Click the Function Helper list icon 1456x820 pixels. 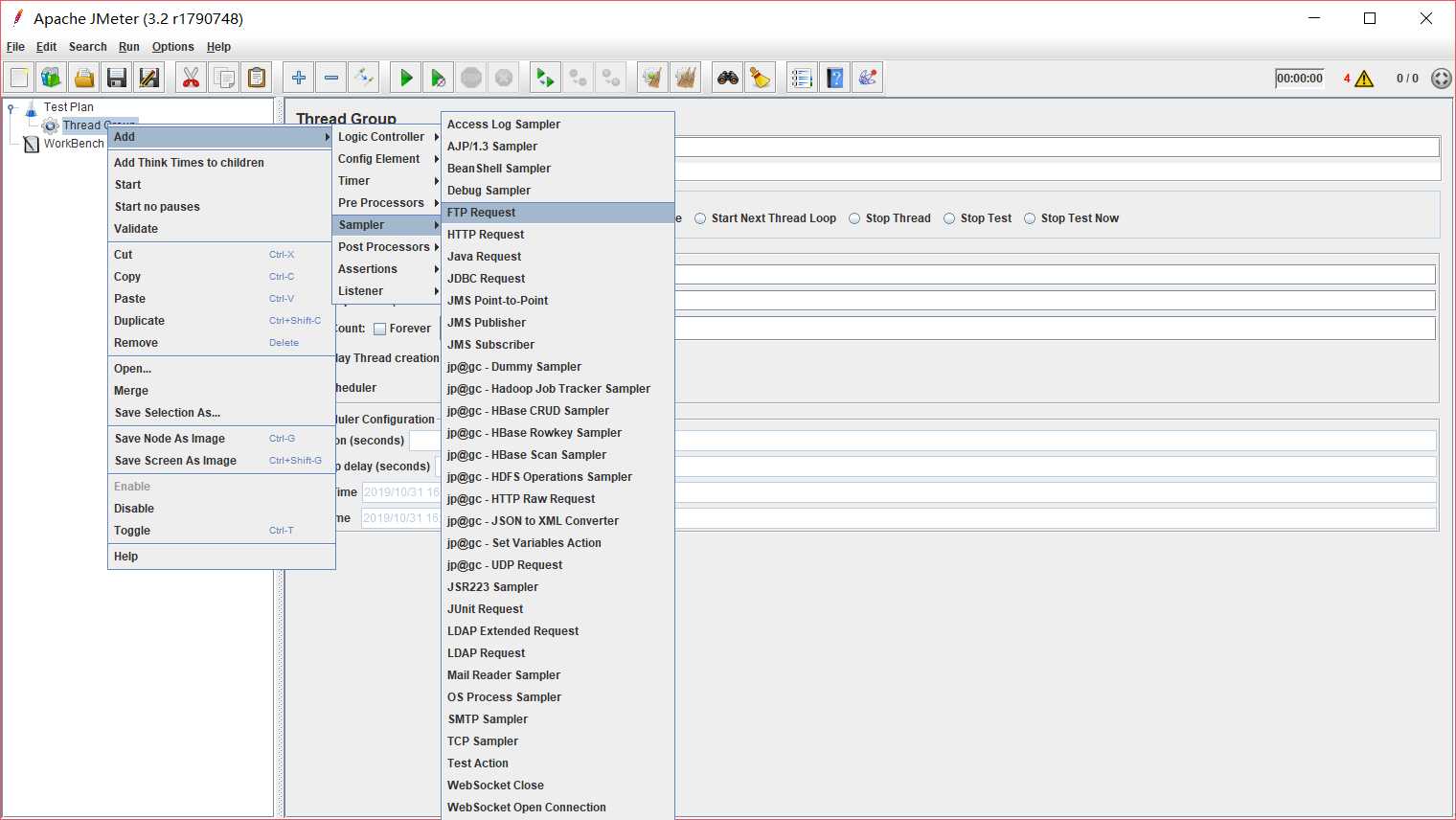coord(803,78)
